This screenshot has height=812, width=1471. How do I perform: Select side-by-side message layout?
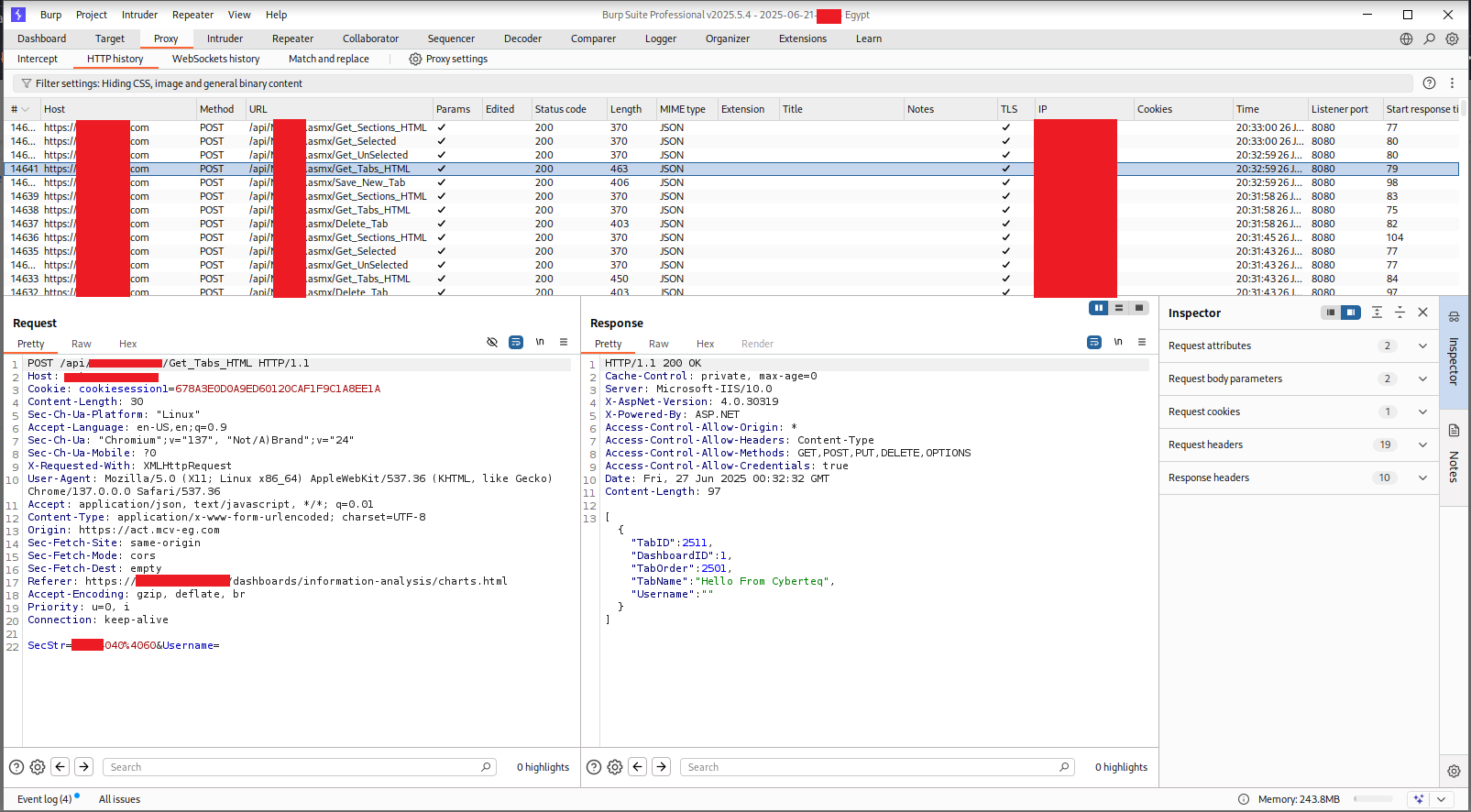(x=1099, y=308)
